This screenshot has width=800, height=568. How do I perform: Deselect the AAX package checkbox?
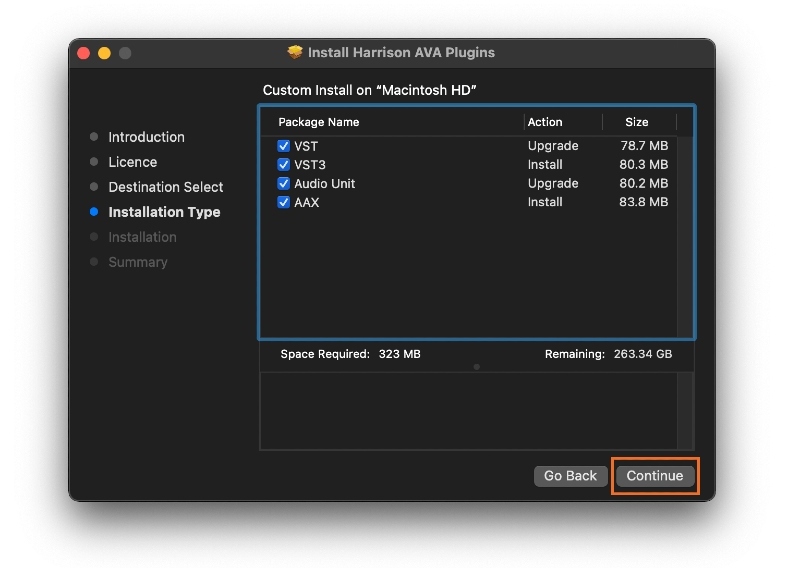[283, 203]
